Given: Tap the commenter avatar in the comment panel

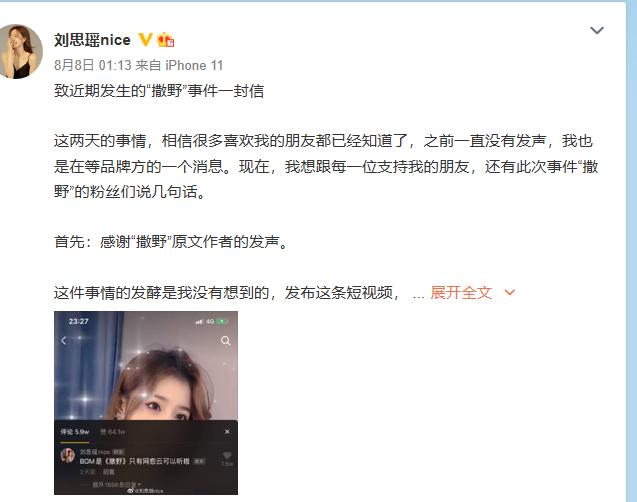Looking at the screenshot, I should tap(68, 455).
